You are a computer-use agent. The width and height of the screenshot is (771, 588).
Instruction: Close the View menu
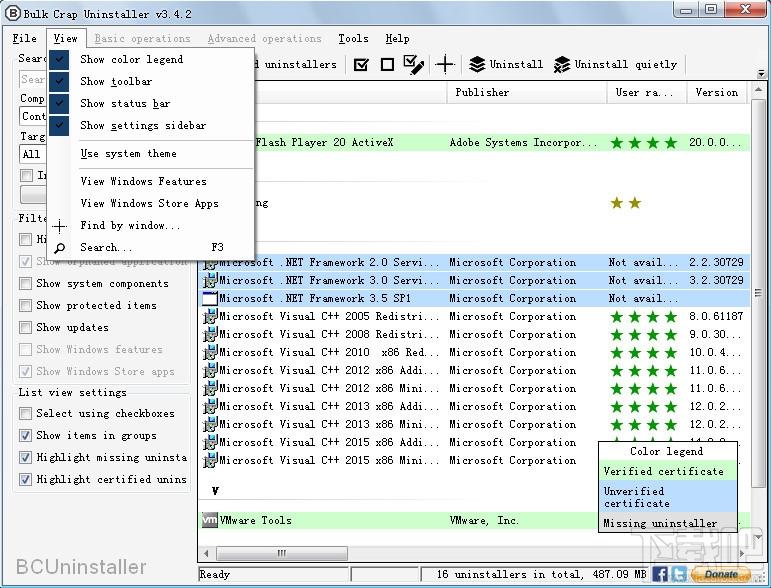pos(65,38)
